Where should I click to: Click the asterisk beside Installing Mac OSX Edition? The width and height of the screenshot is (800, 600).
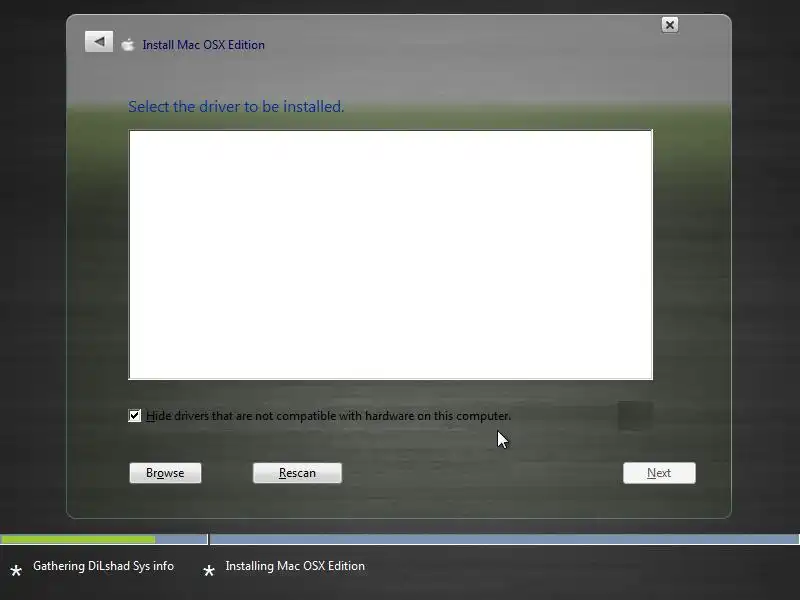[209, 570]
